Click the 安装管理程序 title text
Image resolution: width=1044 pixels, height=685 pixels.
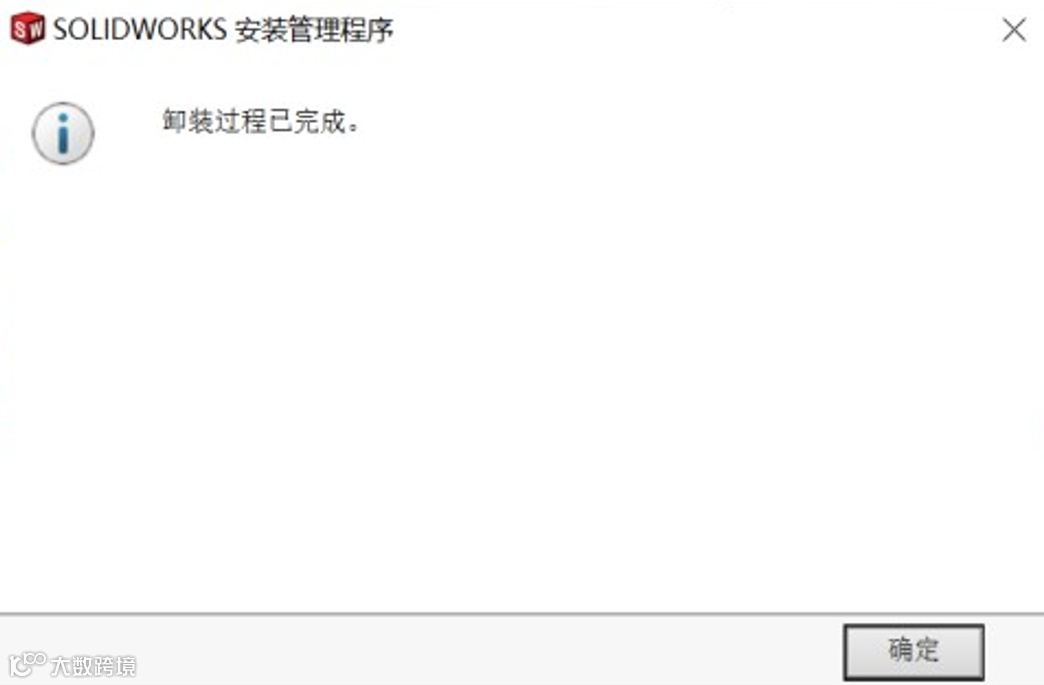pyautogui.click(x=314, y=30)
